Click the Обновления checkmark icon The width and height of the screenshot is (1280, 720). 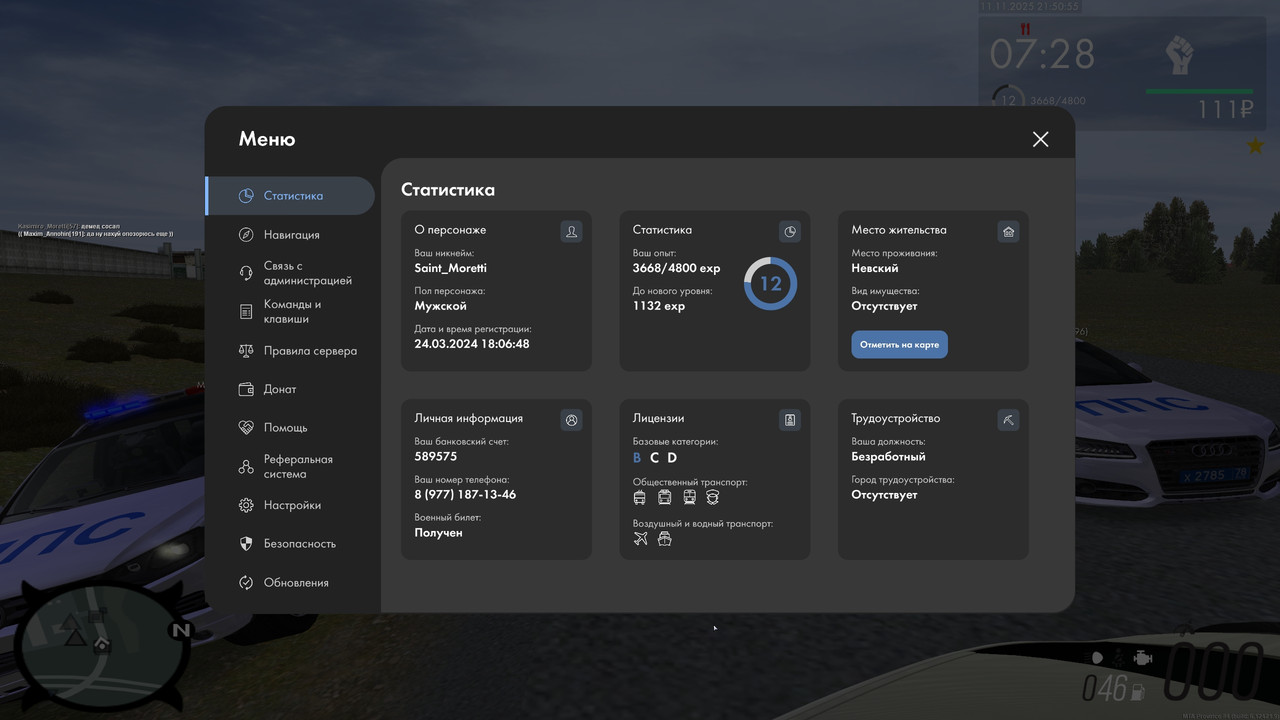coord(246,583)
